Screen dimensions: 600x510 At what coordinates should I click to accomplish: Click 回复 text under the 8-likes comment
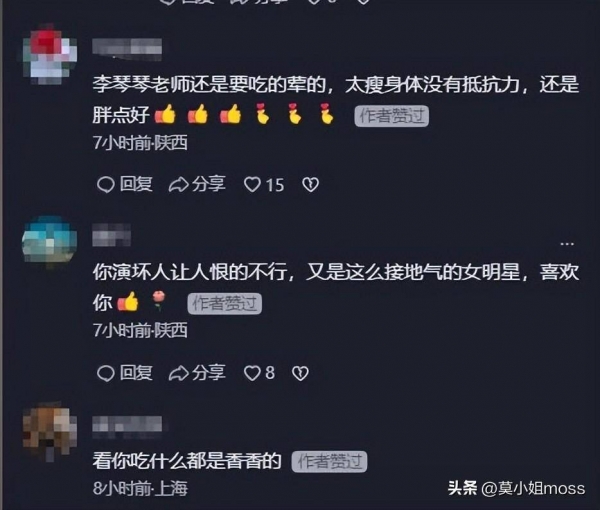coord(136,373)
